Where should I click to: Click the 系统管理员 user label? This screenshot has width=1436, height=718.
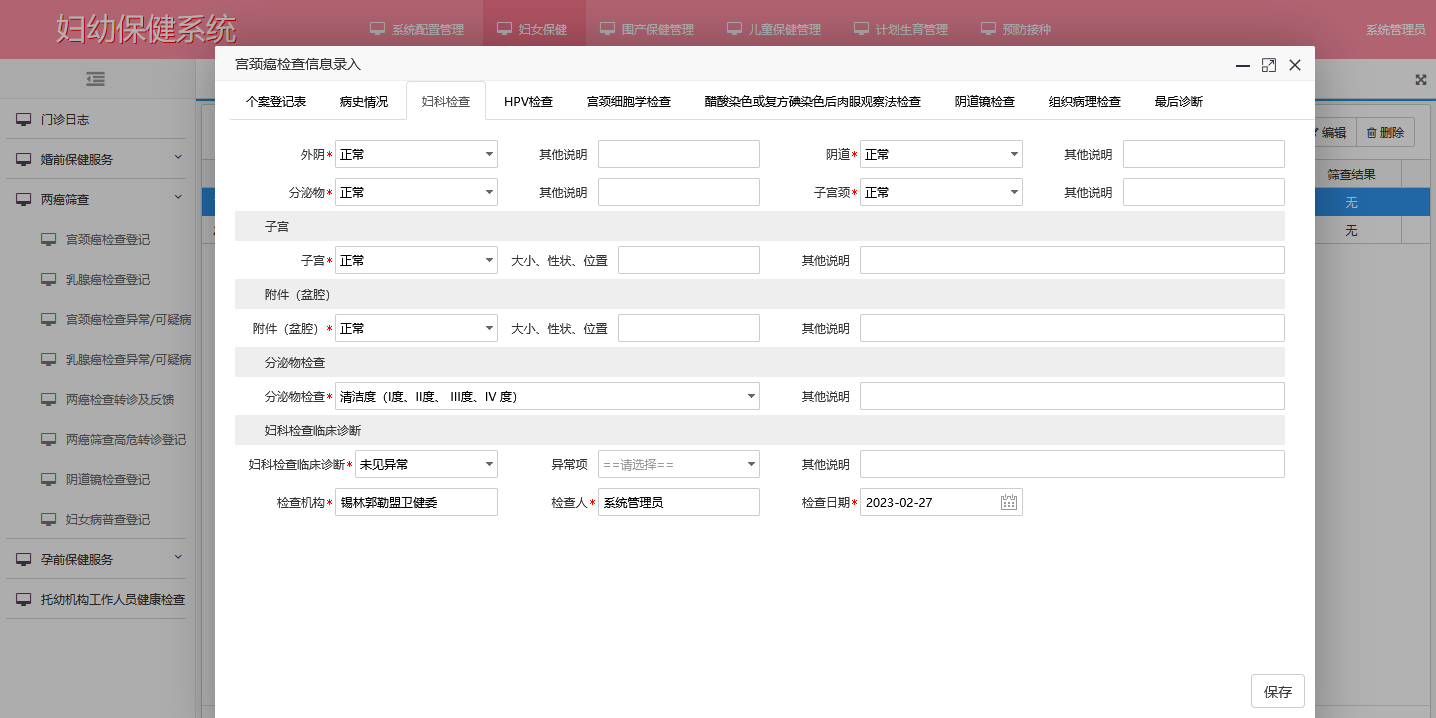click(x=1396, y=30)
